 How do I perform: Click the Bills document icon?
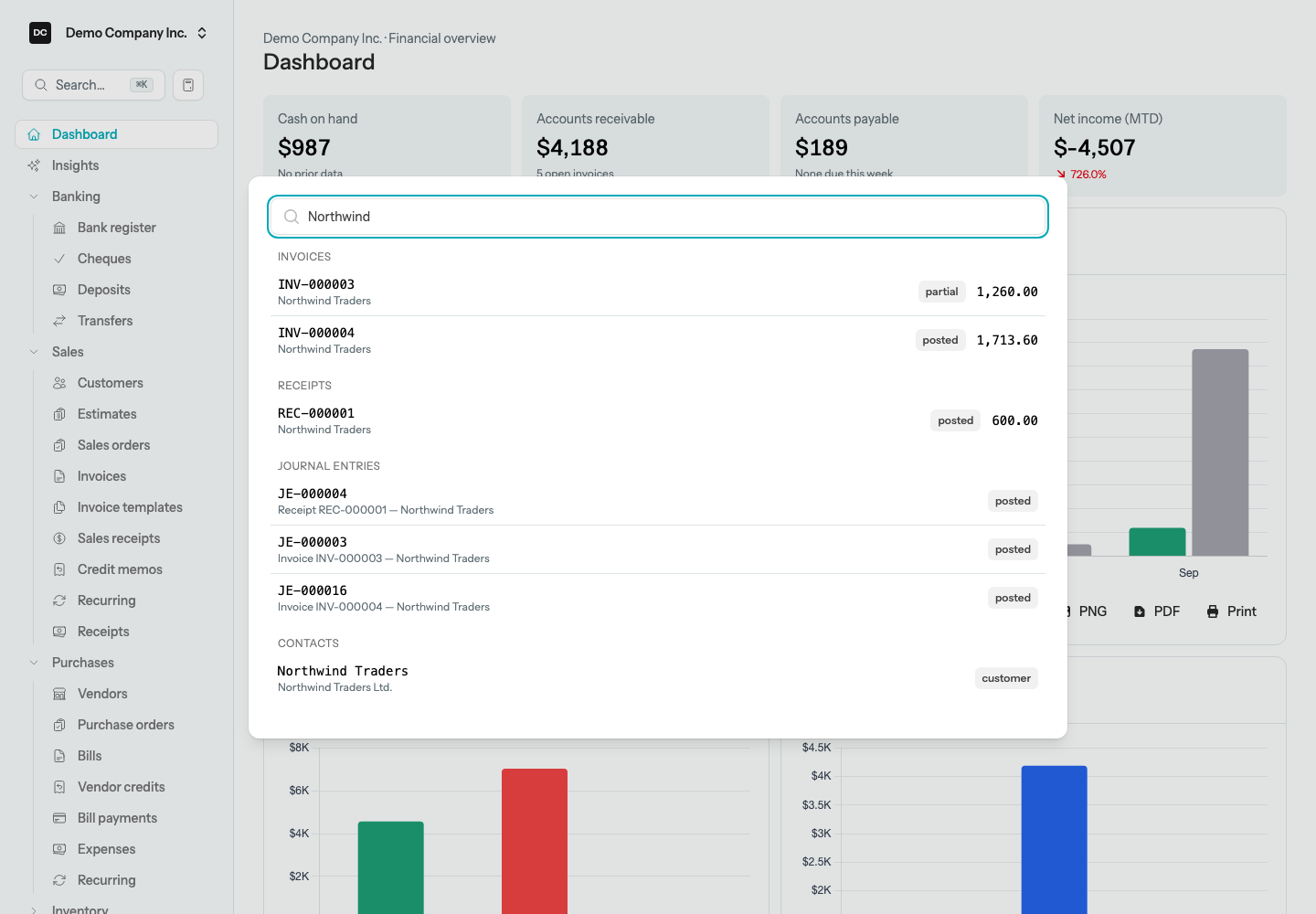point(59,756)
